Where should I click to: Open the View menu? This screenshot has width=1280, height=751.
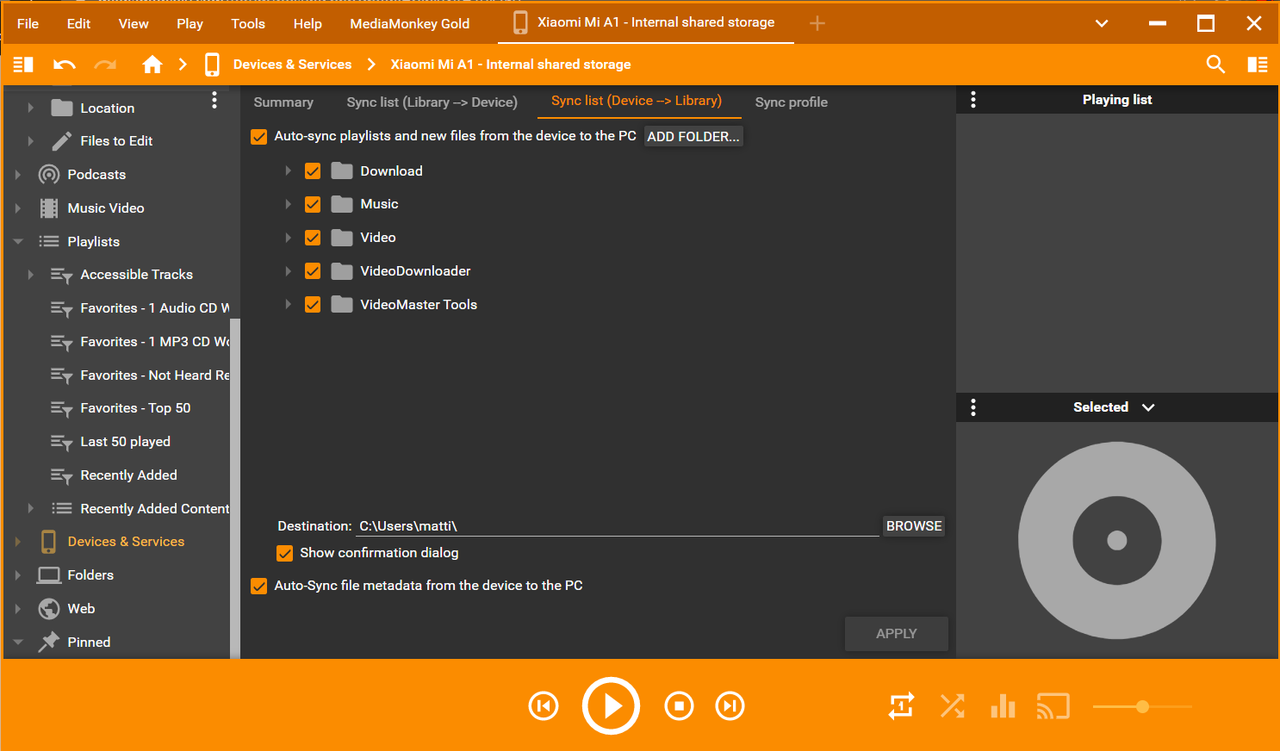133,23
